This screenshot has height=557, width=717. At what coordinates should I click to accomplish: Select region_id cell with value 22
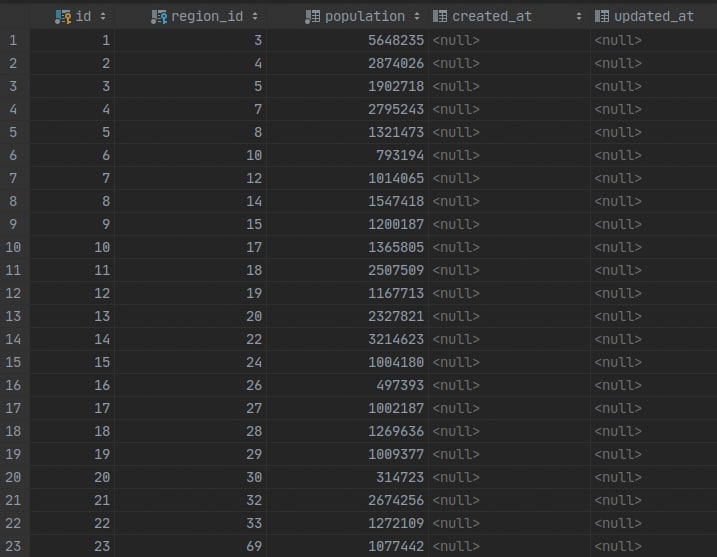191,339
